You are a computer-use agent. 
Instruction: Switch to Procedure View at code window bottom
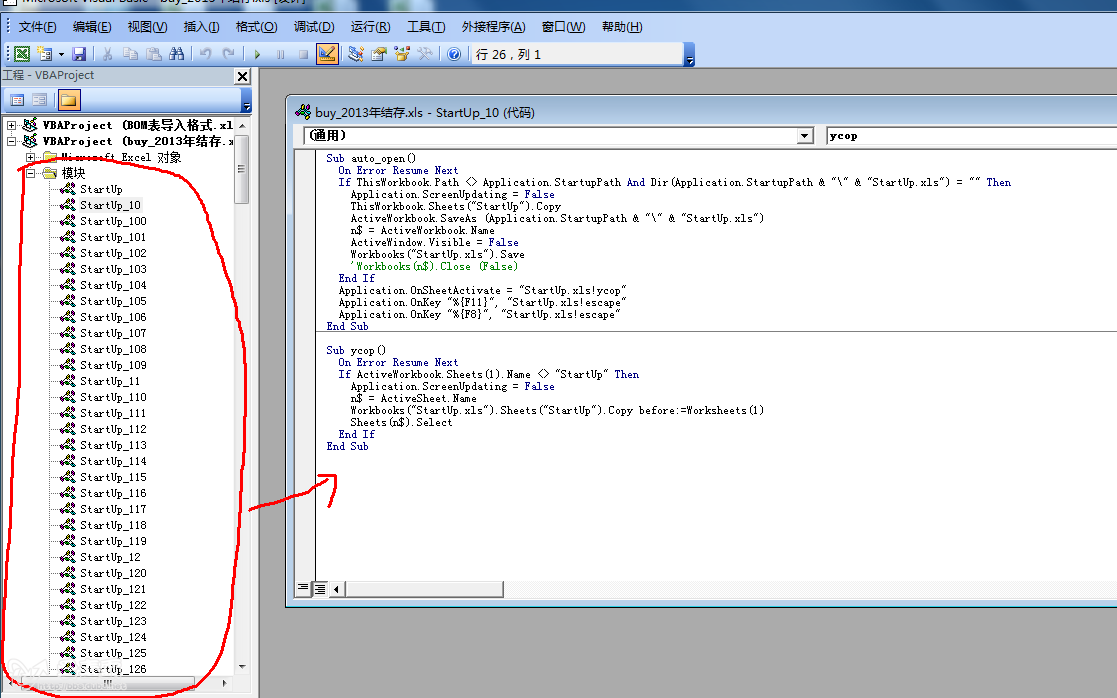303,588
